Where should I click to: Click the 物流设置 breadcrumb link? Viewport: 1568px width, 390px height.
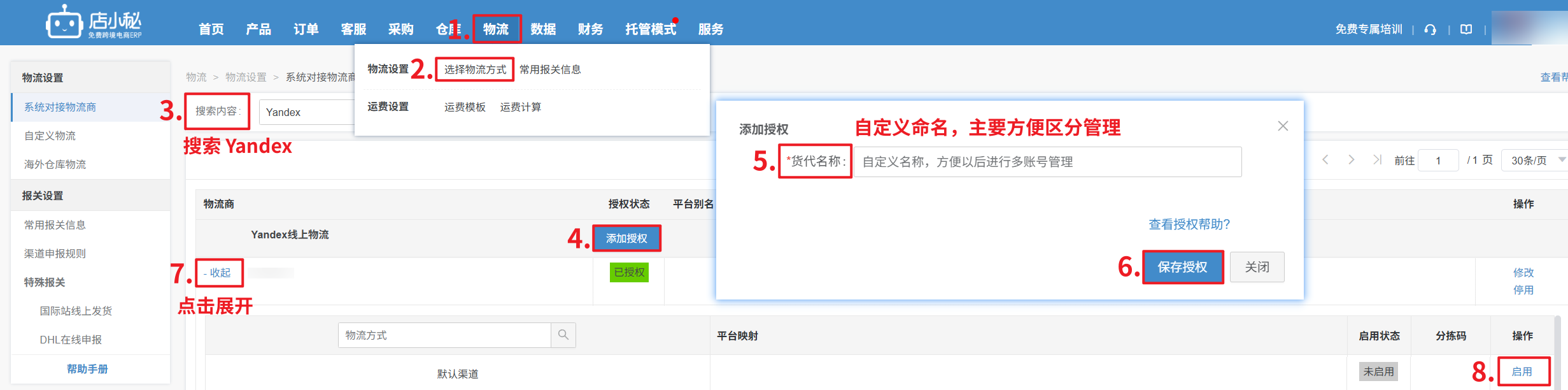coord(246,77)
